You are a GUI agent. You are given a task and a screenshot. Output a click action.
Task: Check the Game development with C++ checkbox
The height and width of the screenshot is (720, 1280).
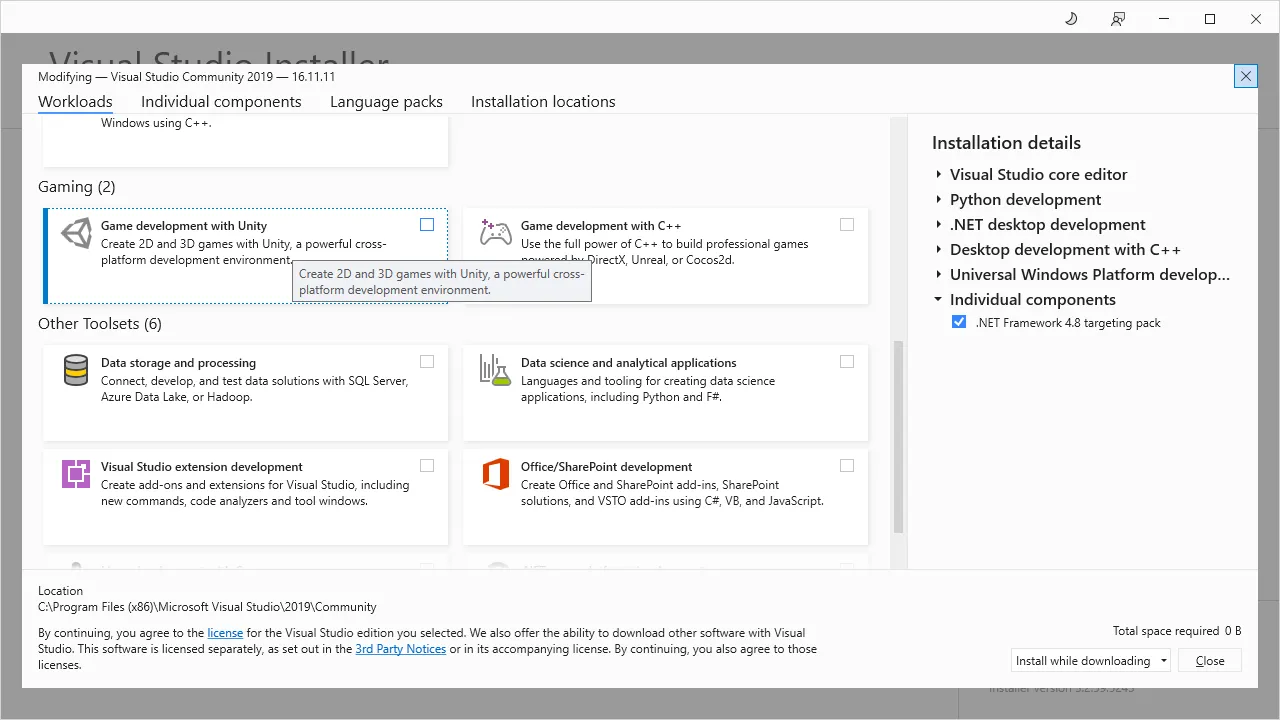847,225
